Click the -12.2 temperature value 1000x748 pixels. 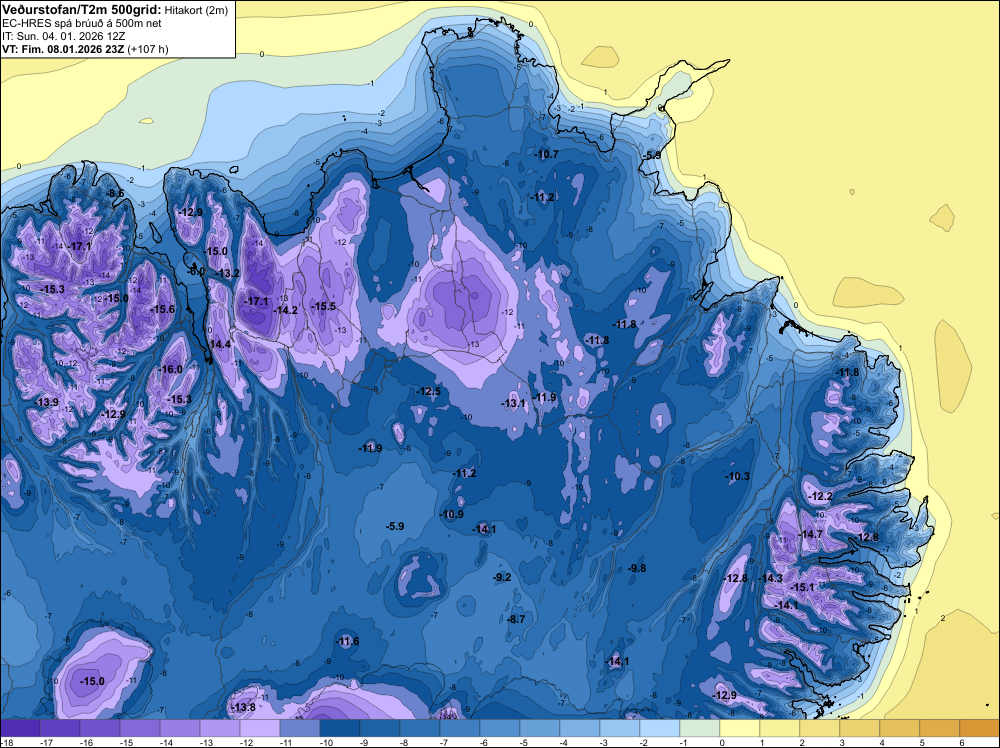click(x=820, y=496)
